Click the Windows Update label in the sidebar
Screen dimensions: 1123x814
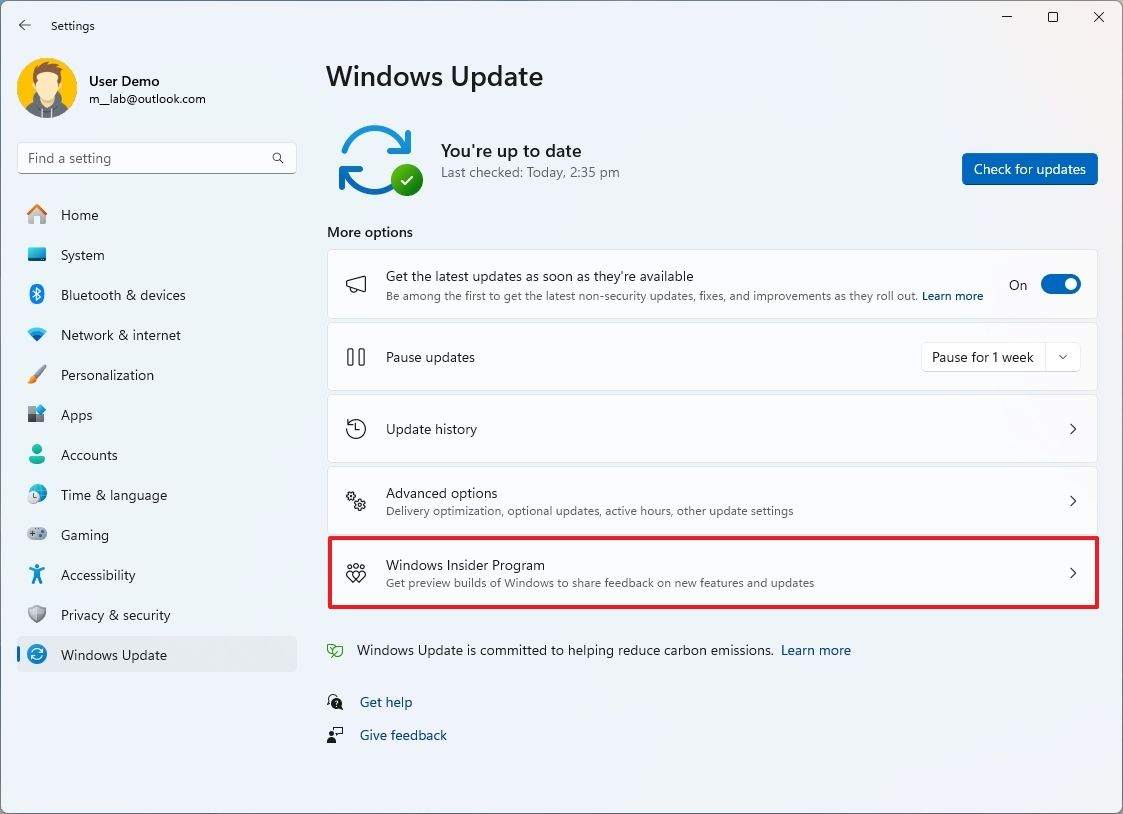pos(114,655)
